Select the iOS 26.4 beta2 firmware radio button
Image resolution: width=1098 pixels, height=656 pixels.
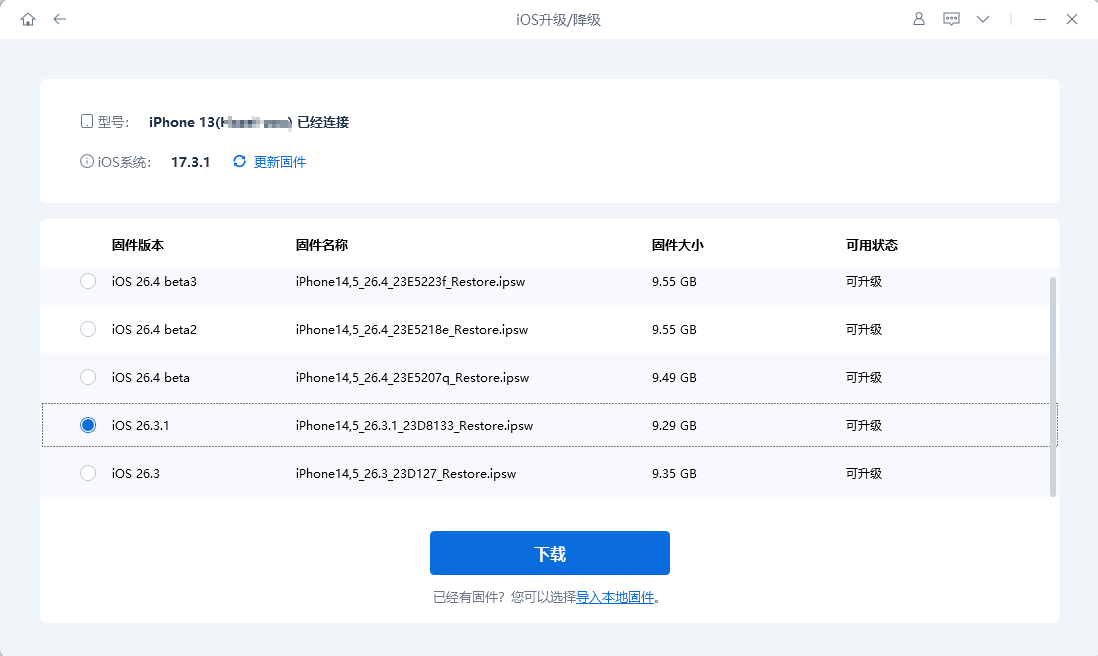point(87,329)
